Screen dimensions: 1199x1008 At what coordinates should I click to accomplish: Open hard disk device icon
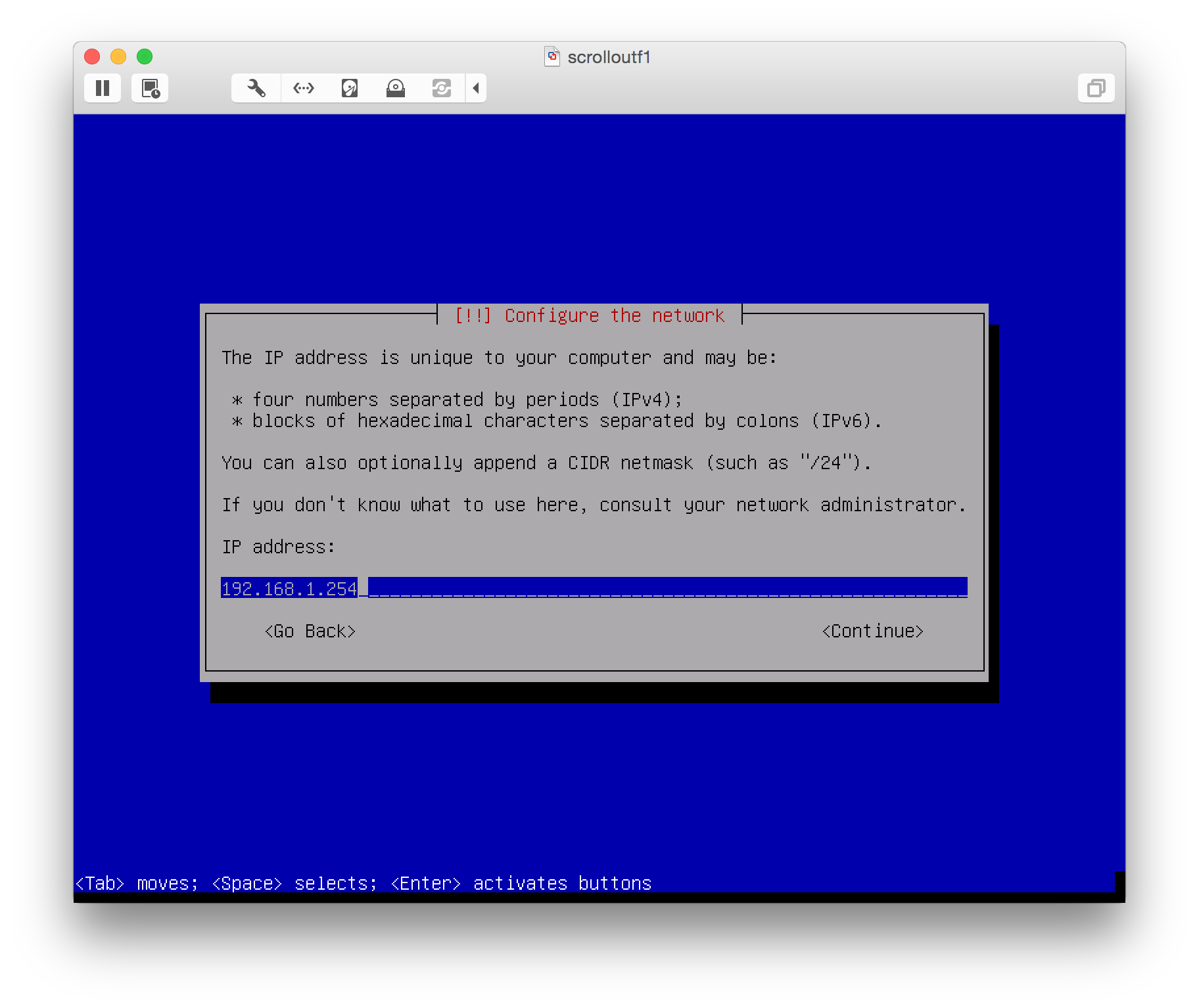pyautogui.click(x=350, y=88)
